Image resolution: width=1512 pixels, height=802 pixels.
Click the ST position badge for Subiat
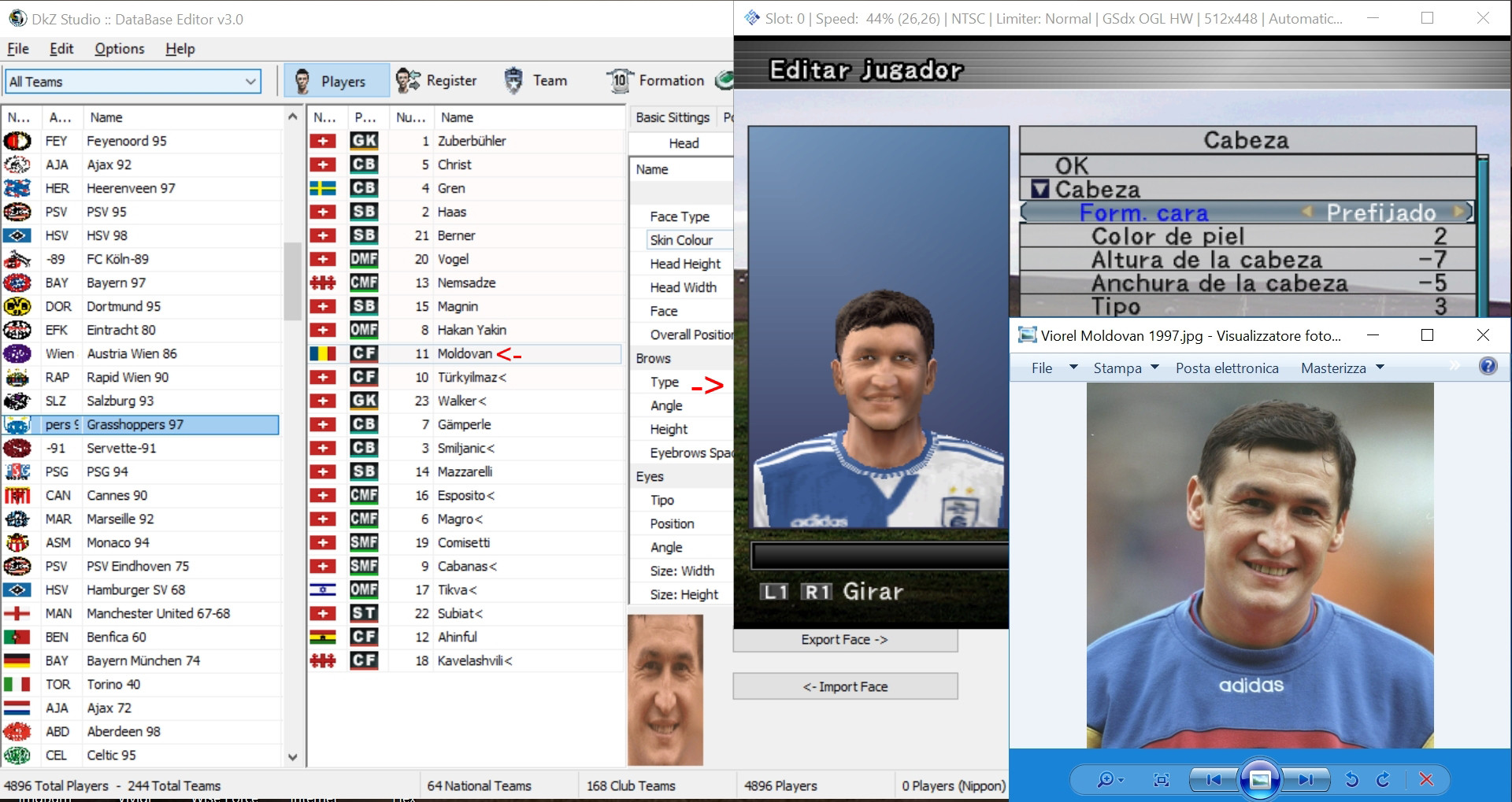click(364, 613)
